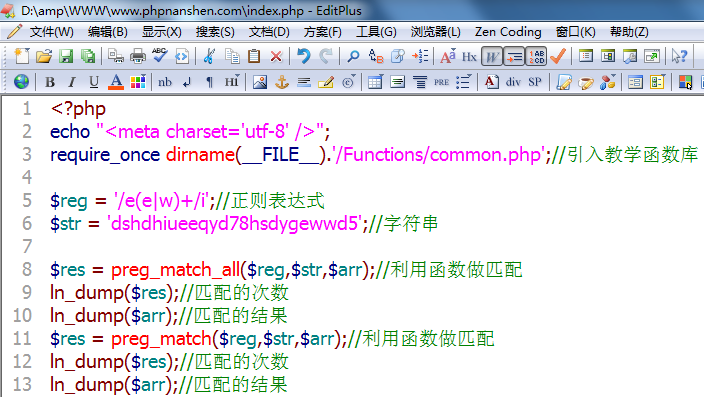Screen dimensions: 704x397
Task: Open Find in Files
Action: [398, 57]
